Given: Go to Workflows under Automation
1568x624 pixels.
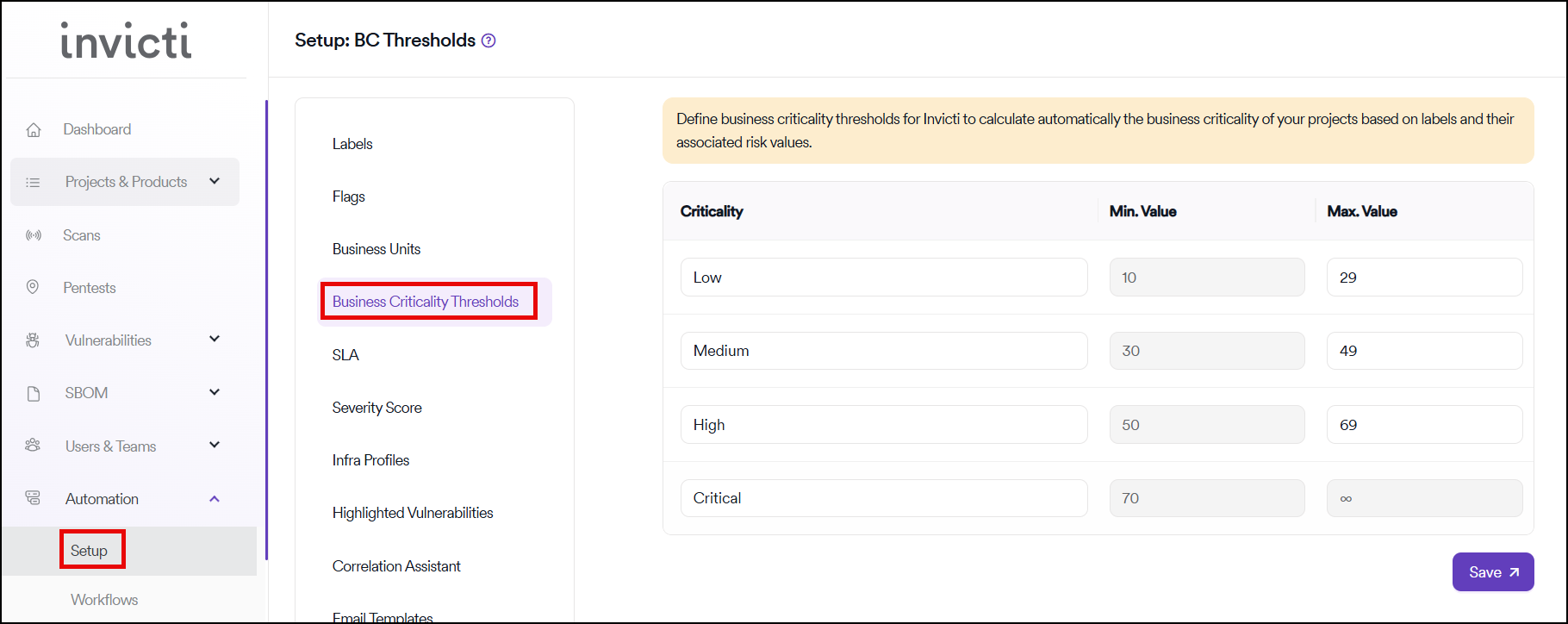Looking at the screenshot, I should 104,600.
